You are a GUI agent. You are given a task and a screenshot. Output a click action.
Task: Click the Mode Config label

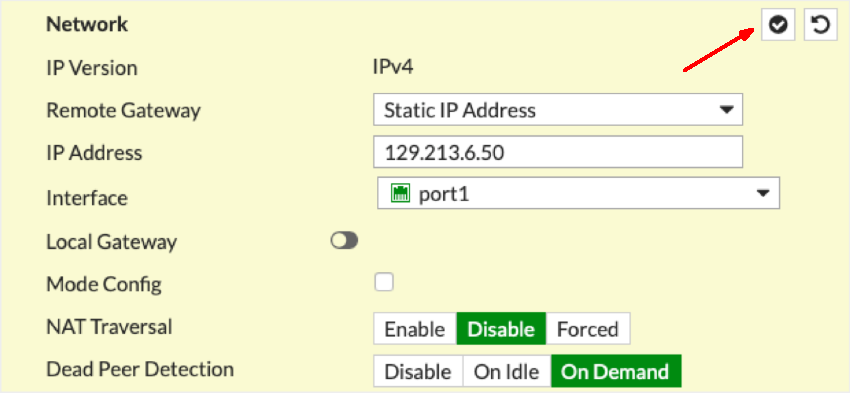click(104, 284)
